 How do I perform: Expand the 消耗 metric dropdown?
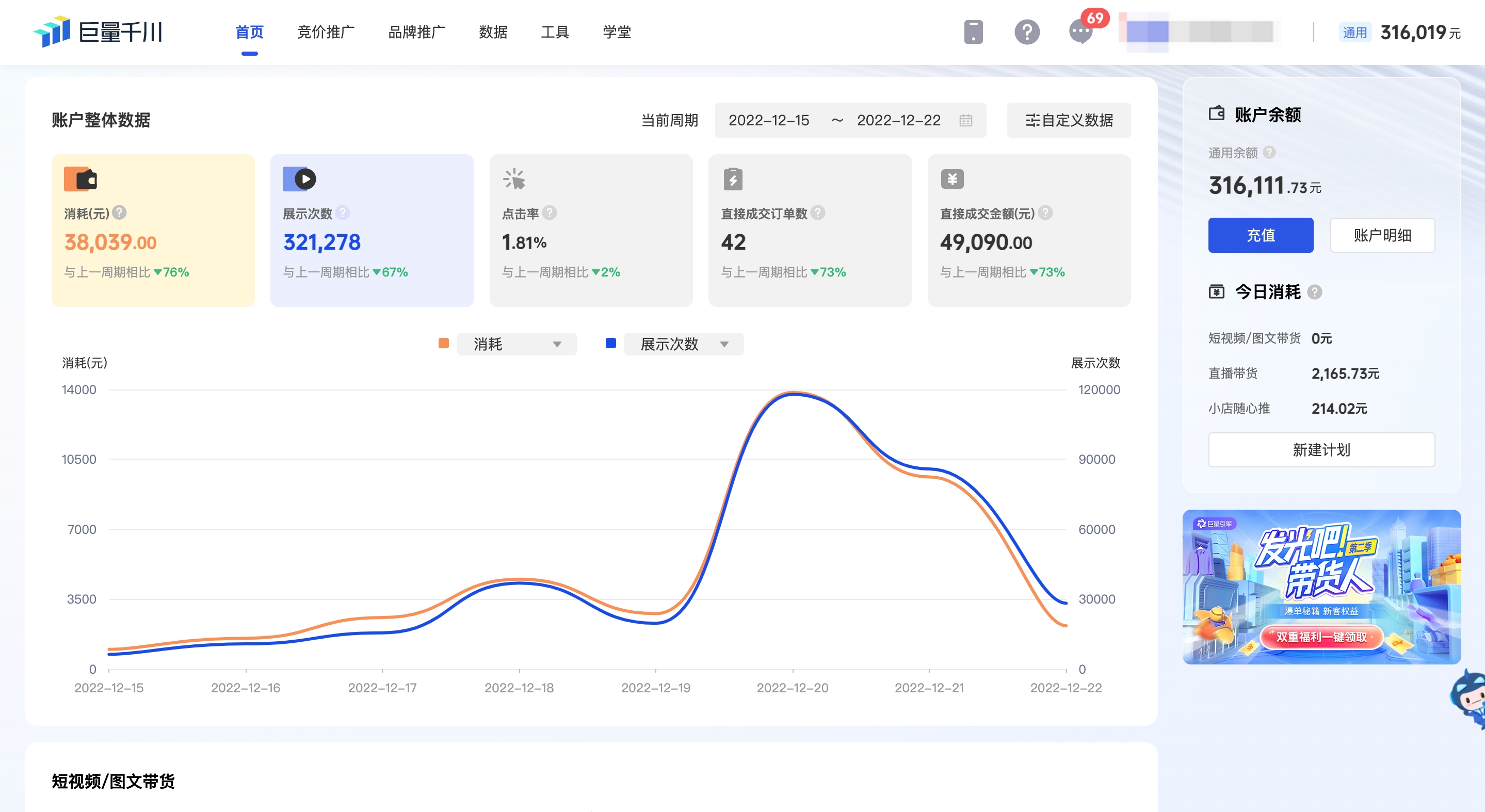(x=516, y=344)
